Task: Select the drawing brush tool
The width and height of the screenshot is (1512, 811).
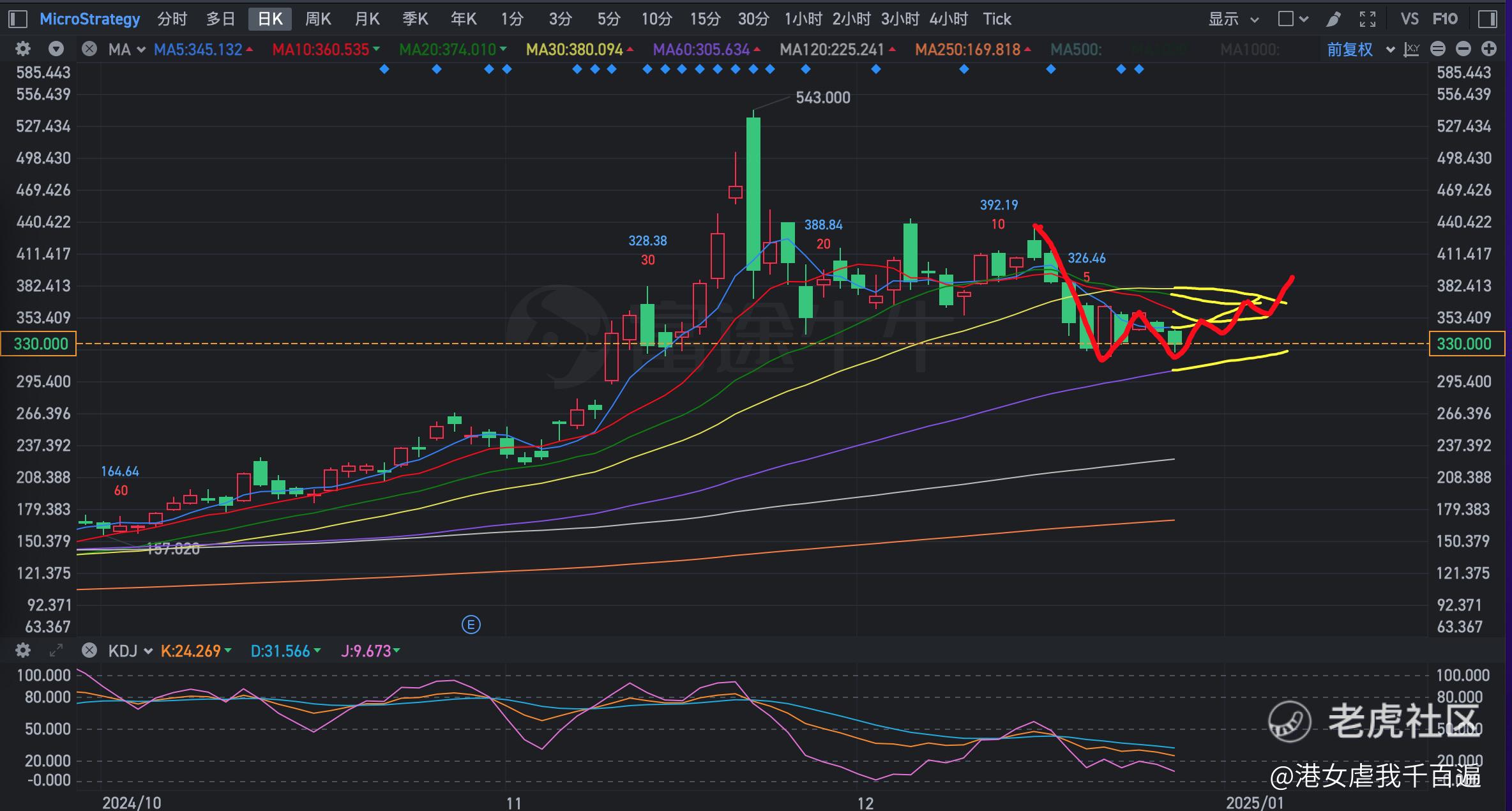Action: point(1333,19)
